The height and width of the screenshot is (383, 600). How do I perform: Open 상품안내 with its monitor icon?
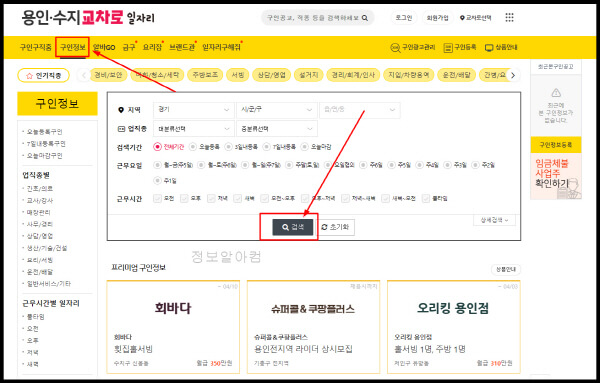pos(501,47)
